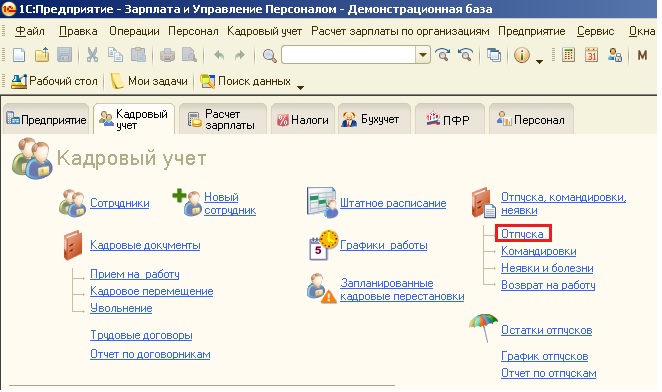Click the Графики работы clock icon
This screenshot has width=662, height=392.
(324, 245)
